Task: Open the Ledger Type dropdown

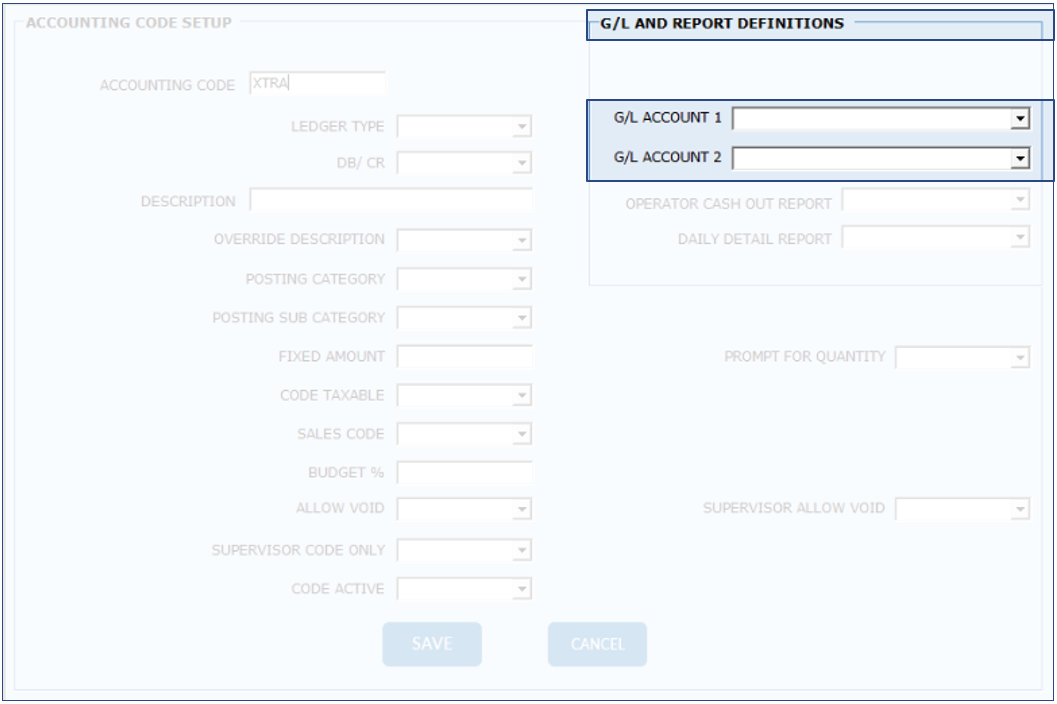Action: point(521,127)
